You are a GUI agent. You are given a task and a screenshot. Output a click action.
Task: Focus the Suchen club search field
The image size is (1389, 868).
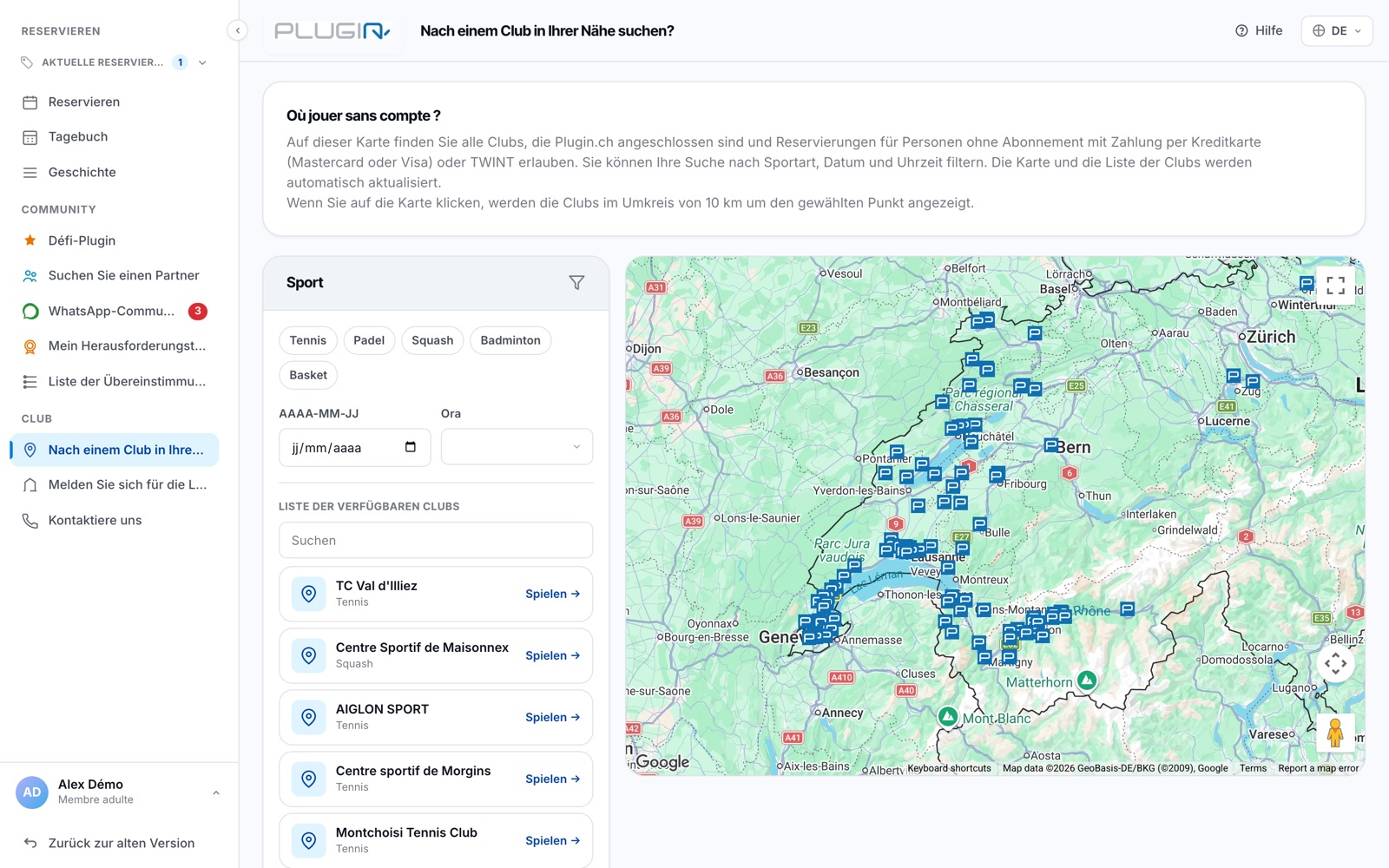[x=436, y=540]
